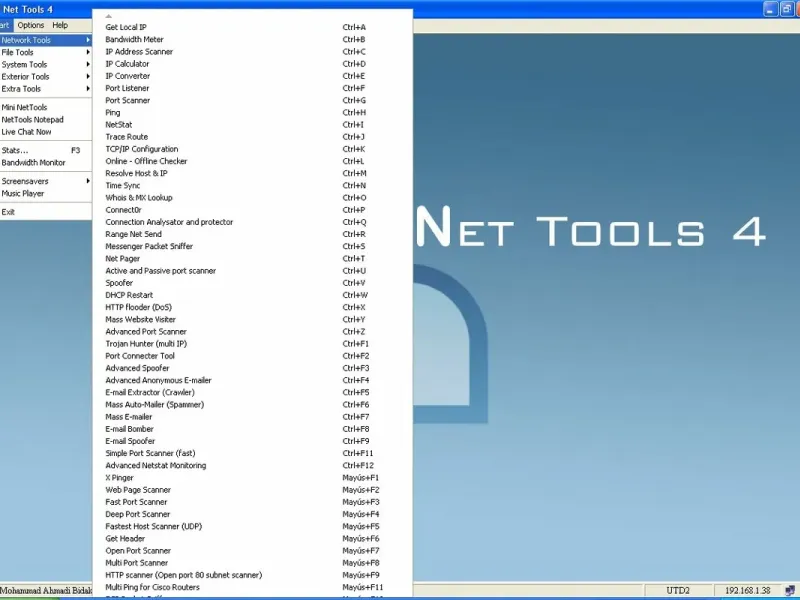800x600 pixels.
Task: Select Multi Port Scanner
Action: pos(252,563)
